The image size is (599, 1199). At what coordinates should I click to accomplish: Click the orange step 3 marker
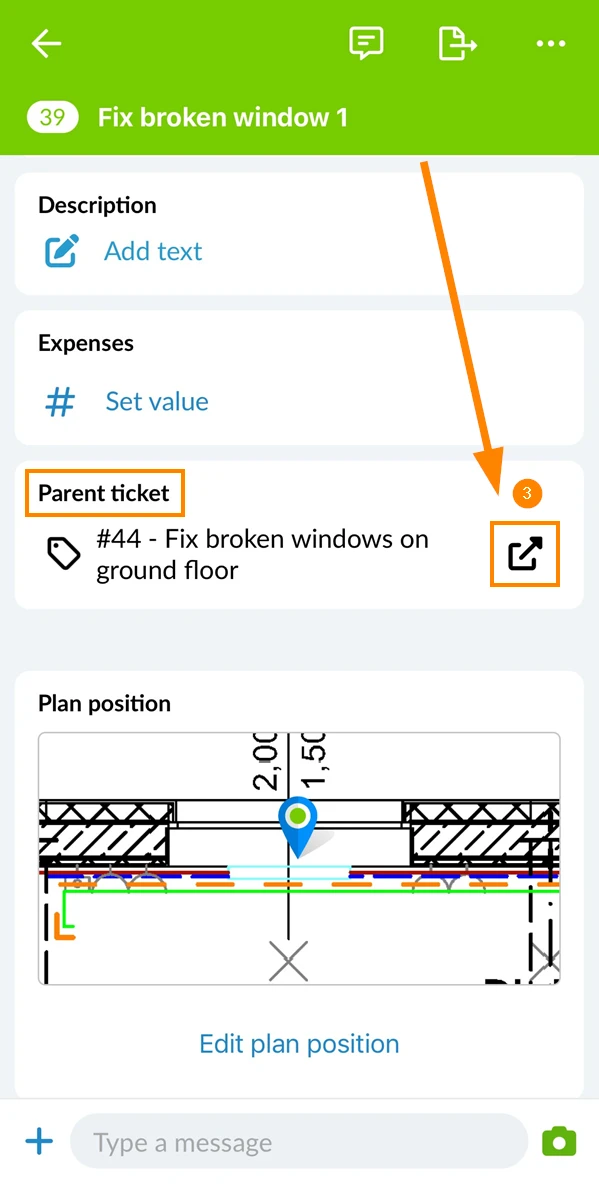527,494
